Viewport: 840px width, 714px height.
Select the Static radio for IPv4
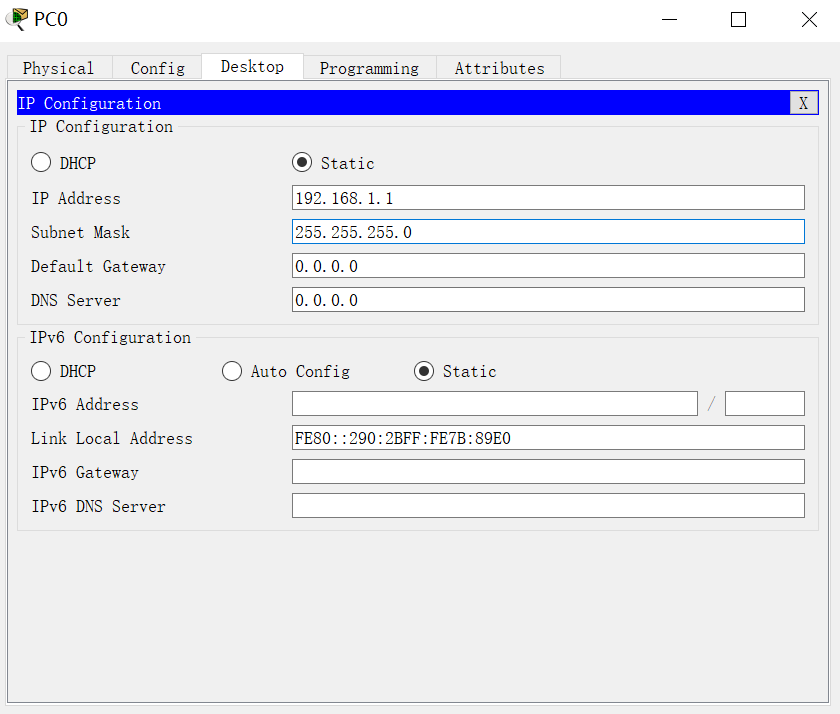tap(302, 162)
